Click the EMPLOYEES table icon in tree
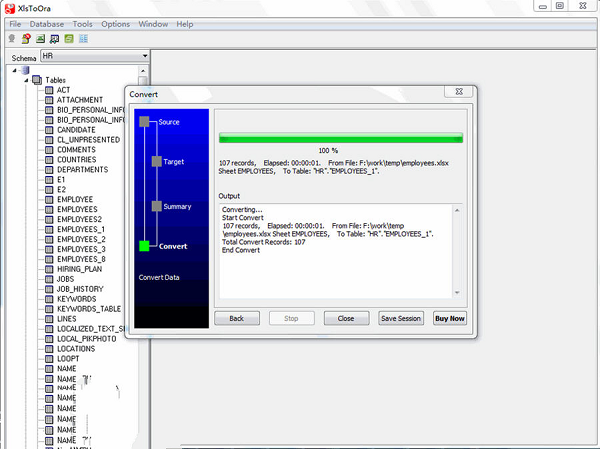600x449 pixels. [x=49, y=210]
